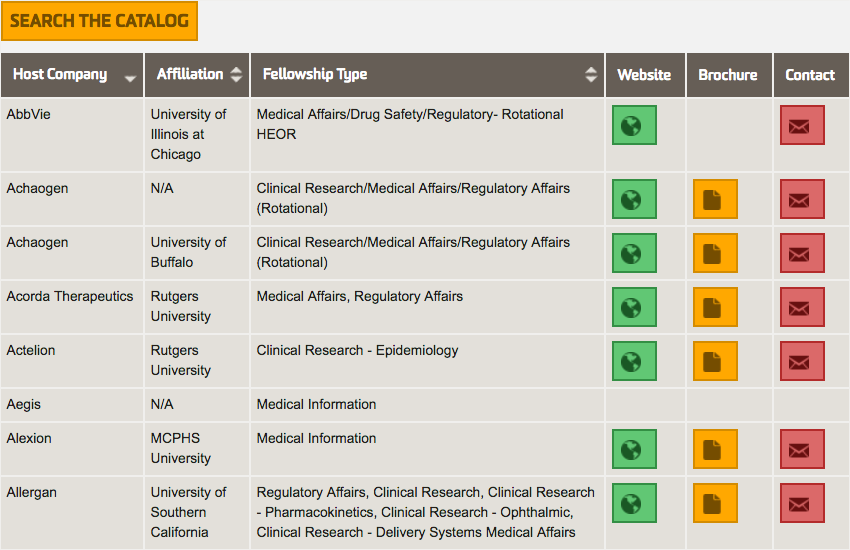Select the Acorda Therapeutics company name
The height and width of the screenshot is (550, 850).
coord(70,296)
